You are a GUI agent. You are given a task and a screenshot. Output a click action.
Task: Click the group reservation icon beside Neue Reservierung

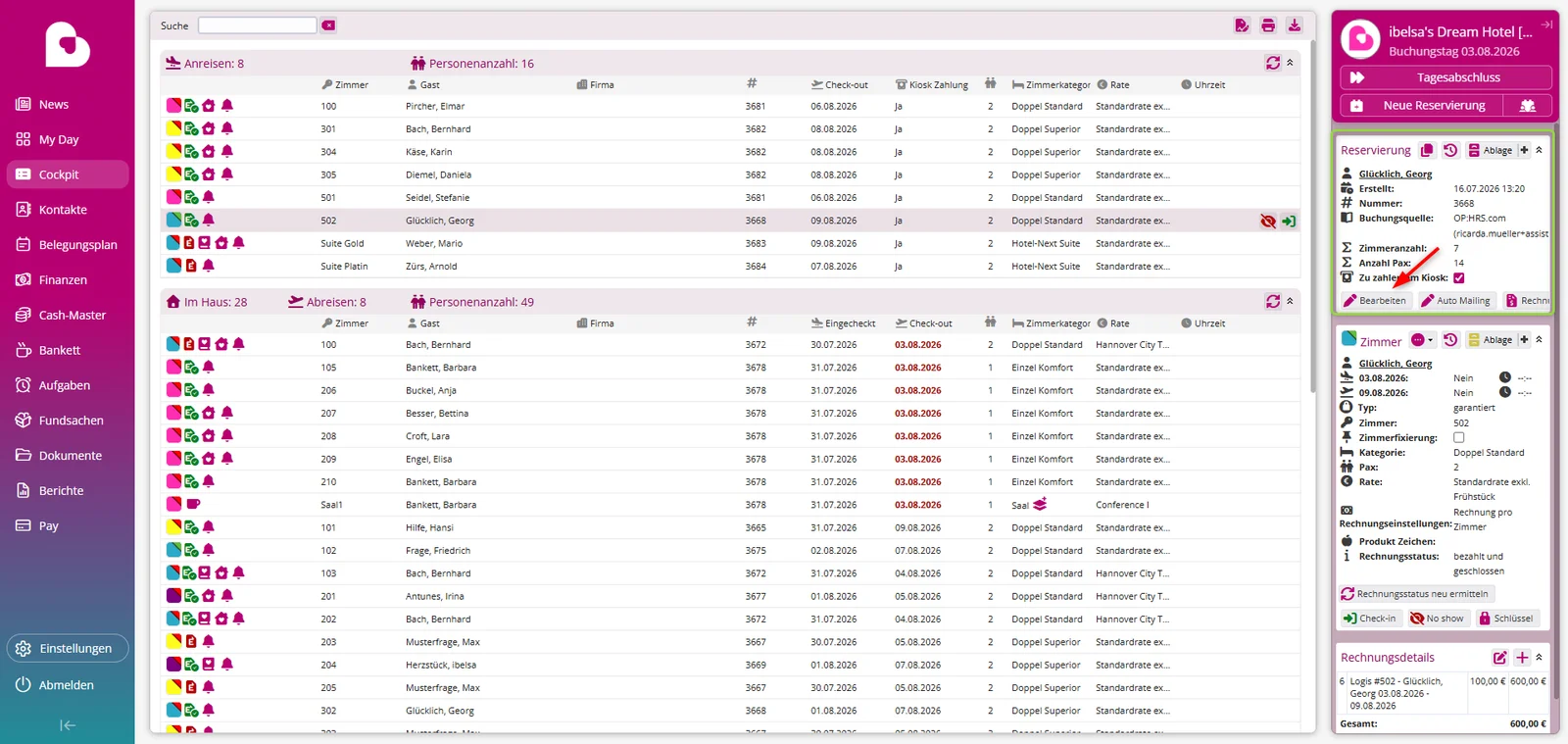(1528, 106)
